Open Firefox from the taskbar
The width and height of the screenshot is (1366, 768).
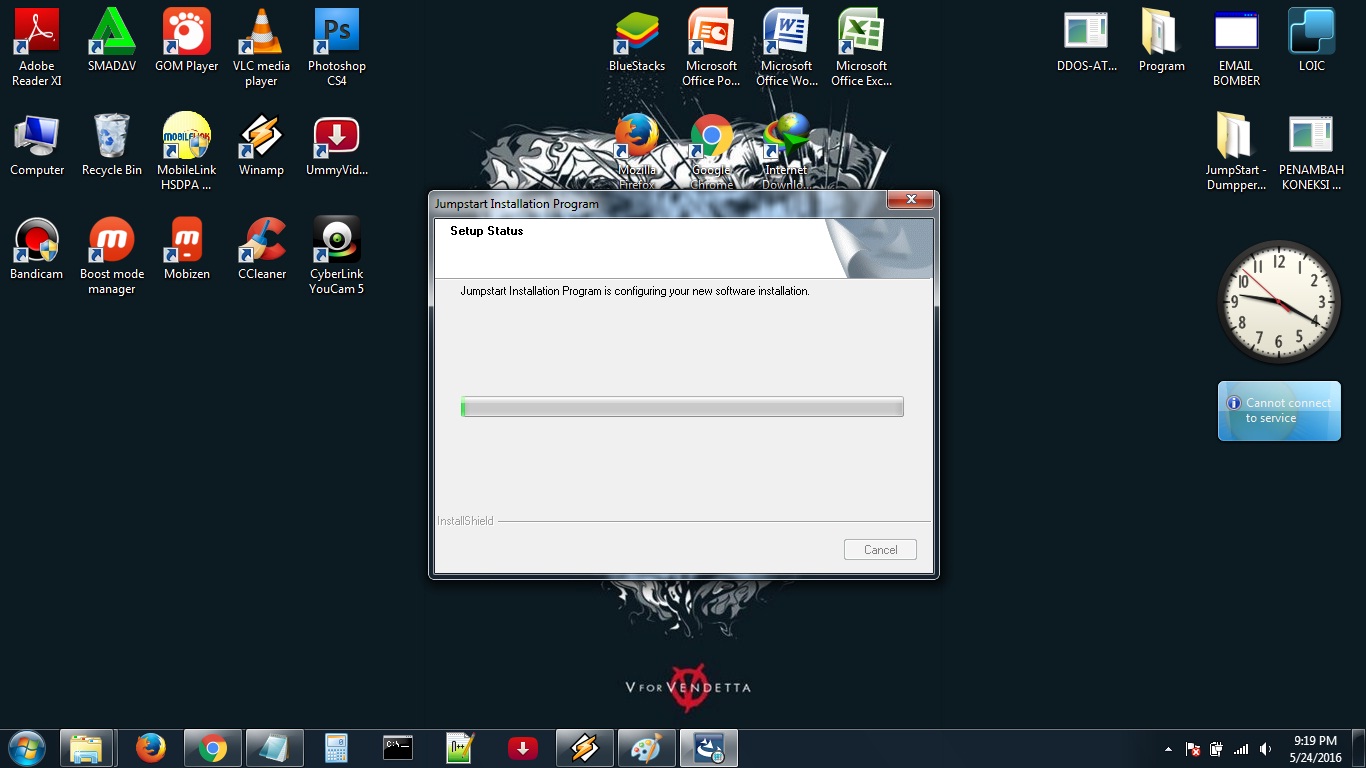tap(150, 748)
